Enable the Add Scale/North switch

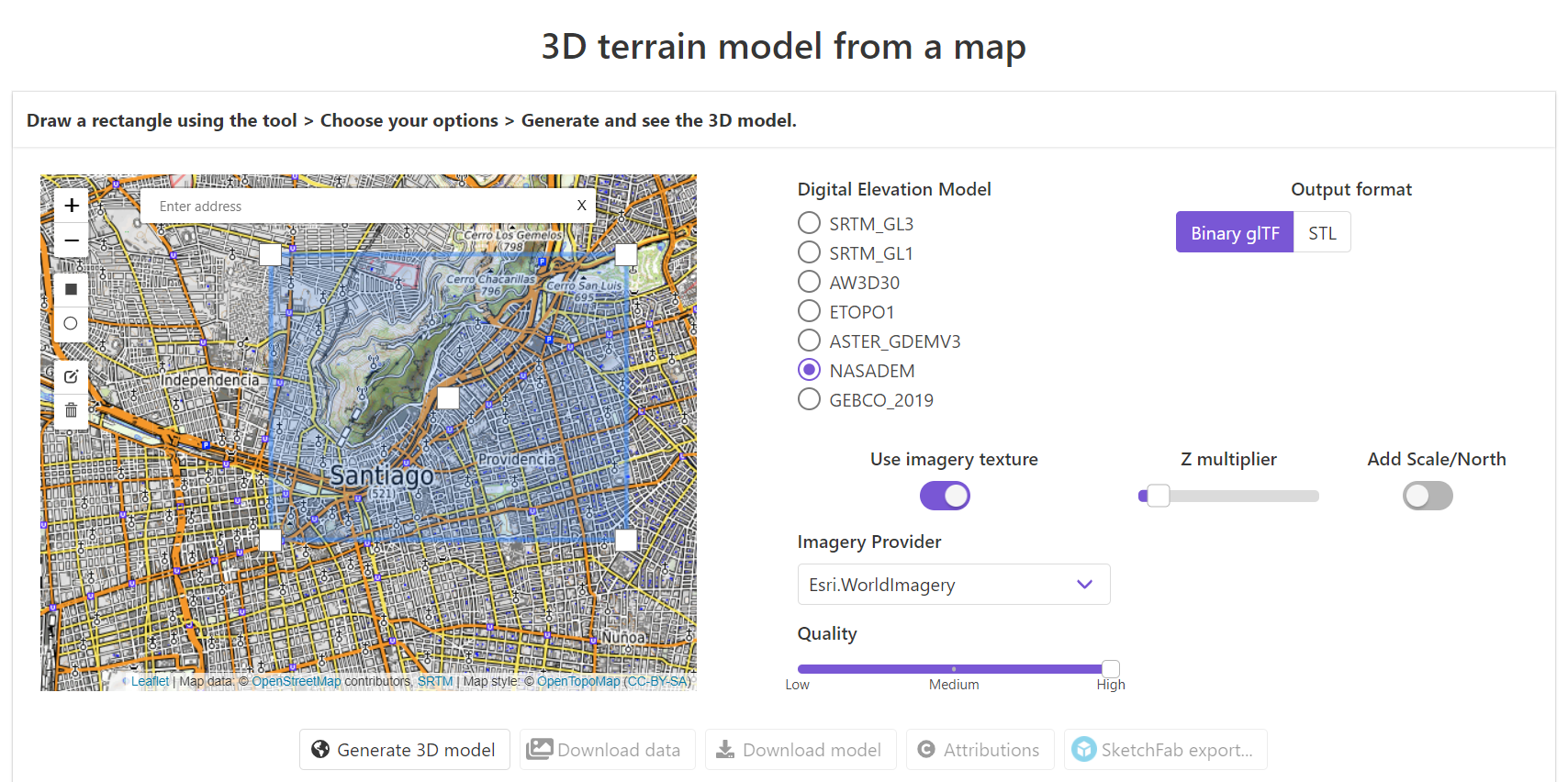[1428, 496]
